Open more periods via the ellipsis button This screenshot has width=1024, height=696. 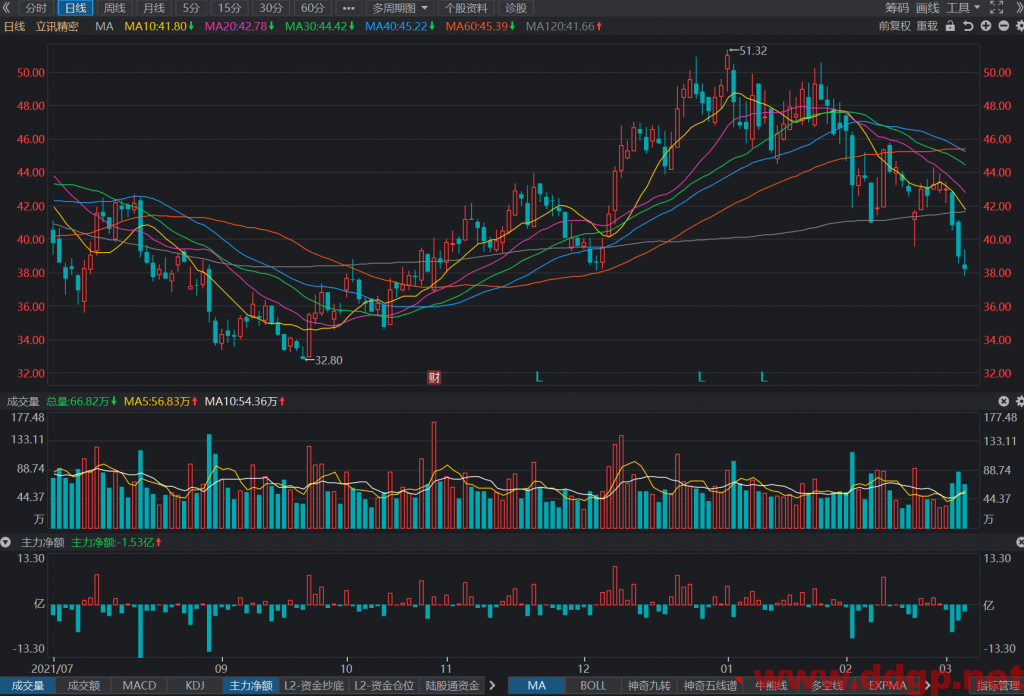pyautogui.click(x=348, y=8)
